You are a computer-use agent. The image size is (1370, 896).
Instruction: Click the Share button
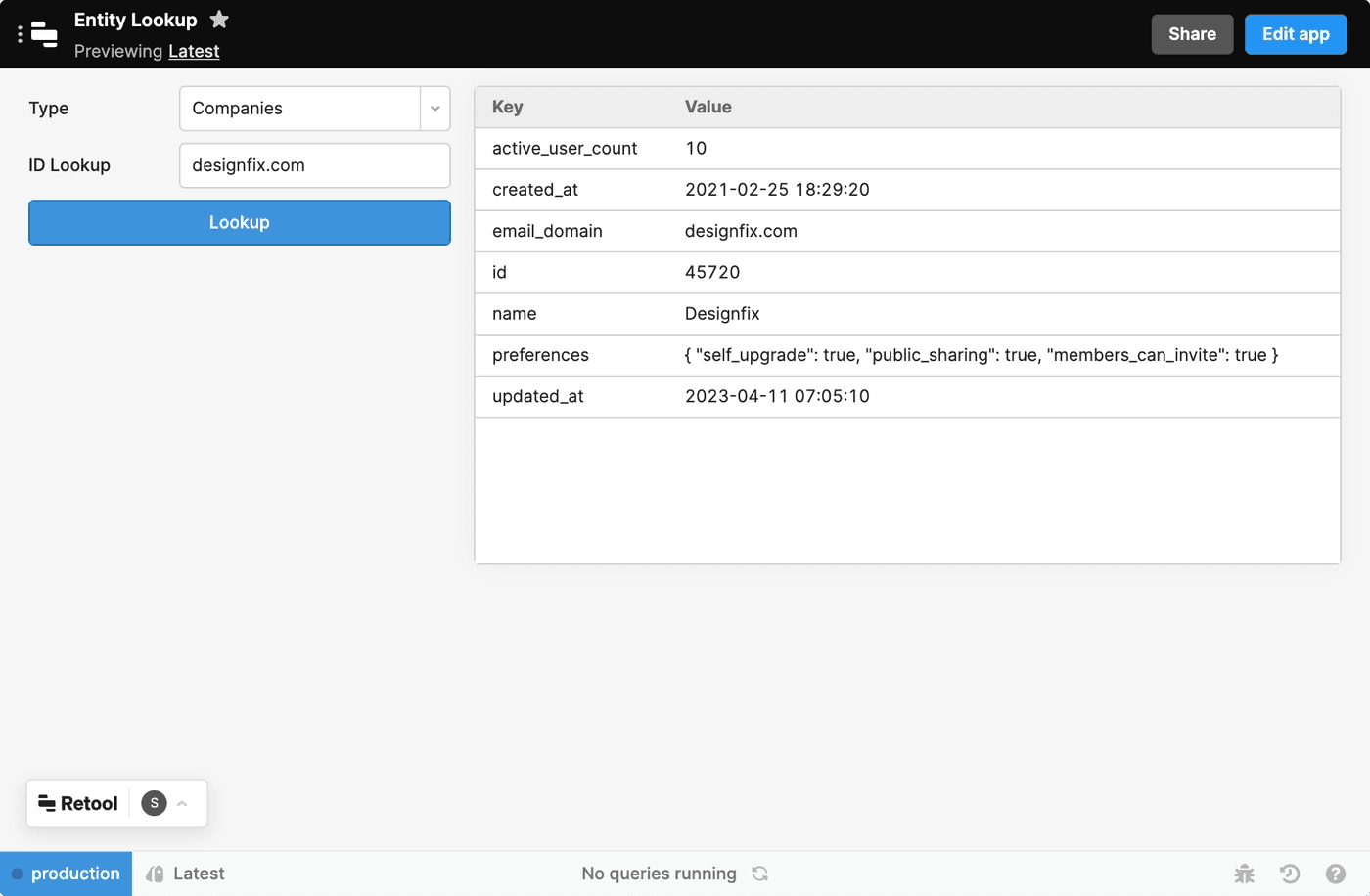(x=1192, y=34)
